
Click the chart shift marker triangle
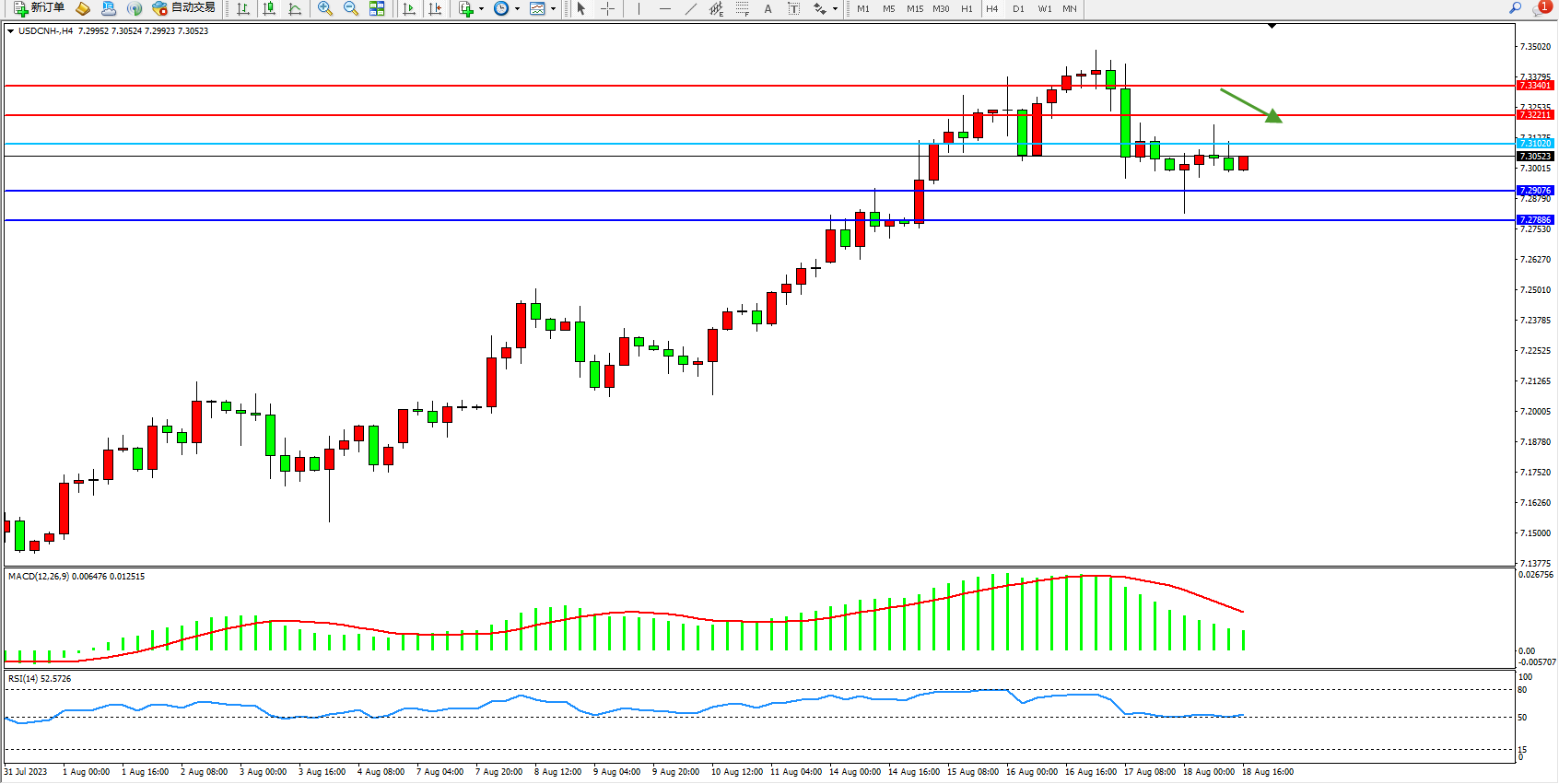click(x=1272, y=26)
